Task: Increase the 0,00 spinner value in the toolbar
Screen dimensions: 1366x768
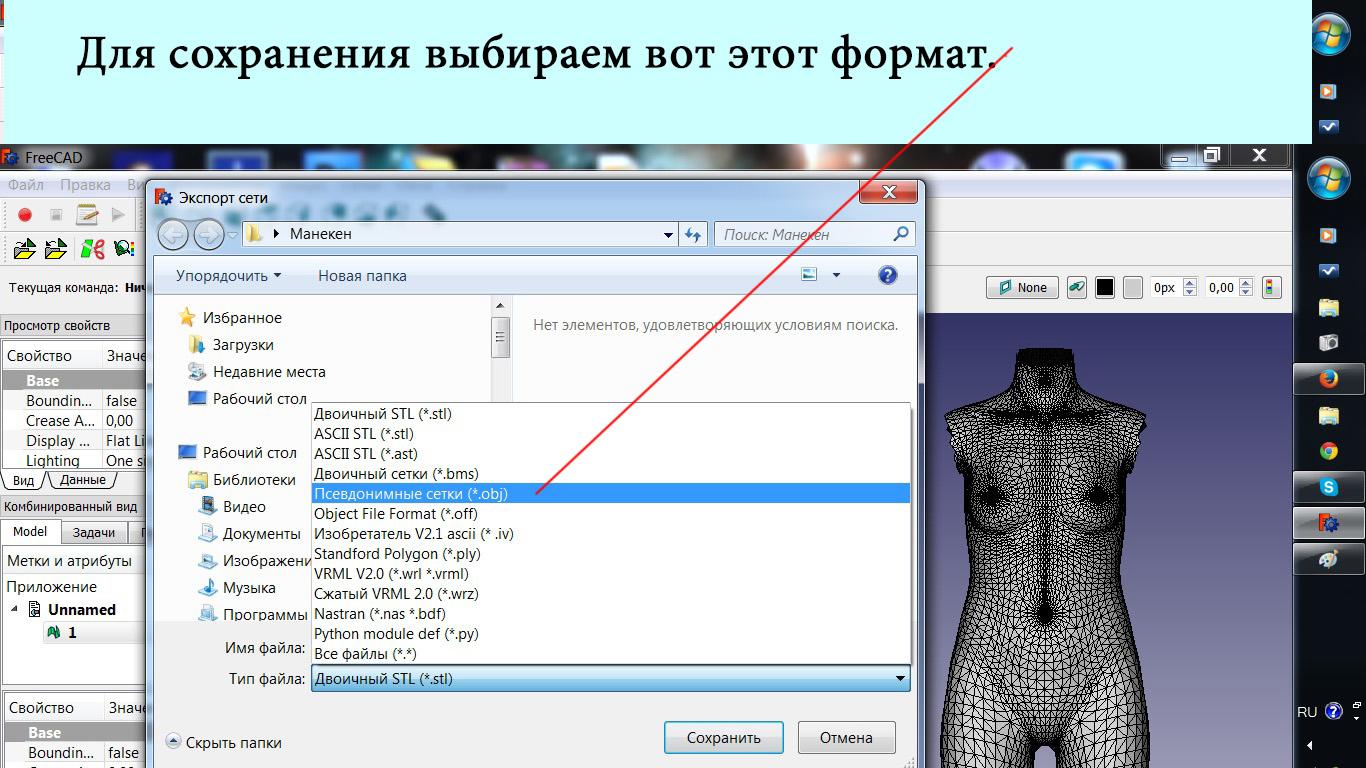Action: pos(1246,283)
